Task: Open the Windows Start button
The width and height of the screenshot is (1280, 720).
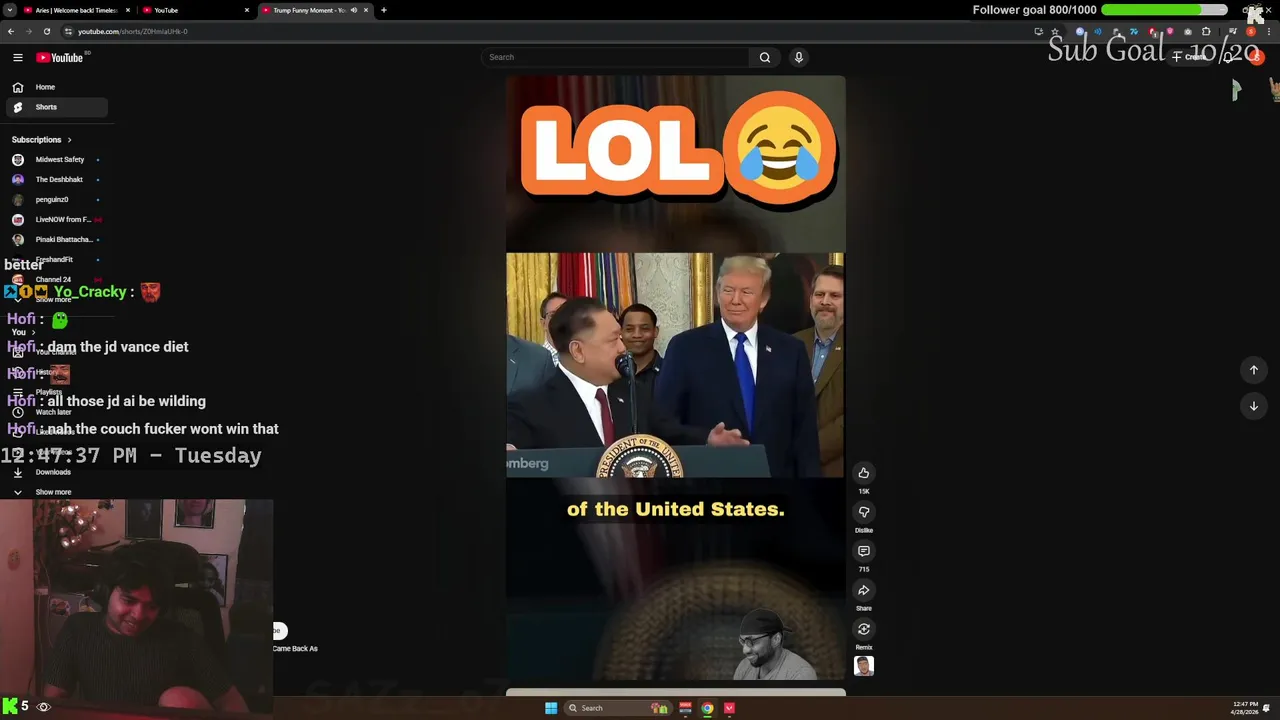Action: (551, 708)
